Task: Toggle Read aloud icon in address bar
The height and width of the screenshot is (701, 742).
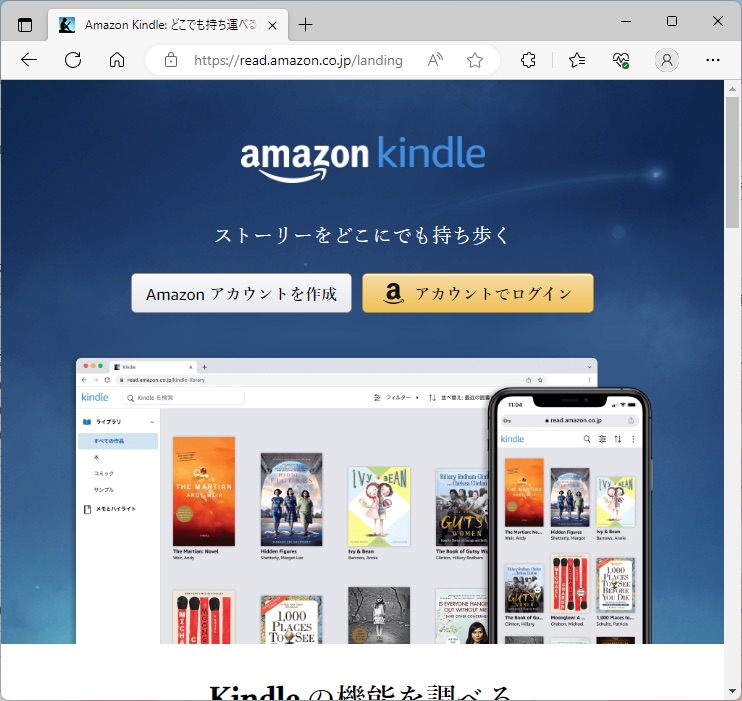Action: (435, 60)
